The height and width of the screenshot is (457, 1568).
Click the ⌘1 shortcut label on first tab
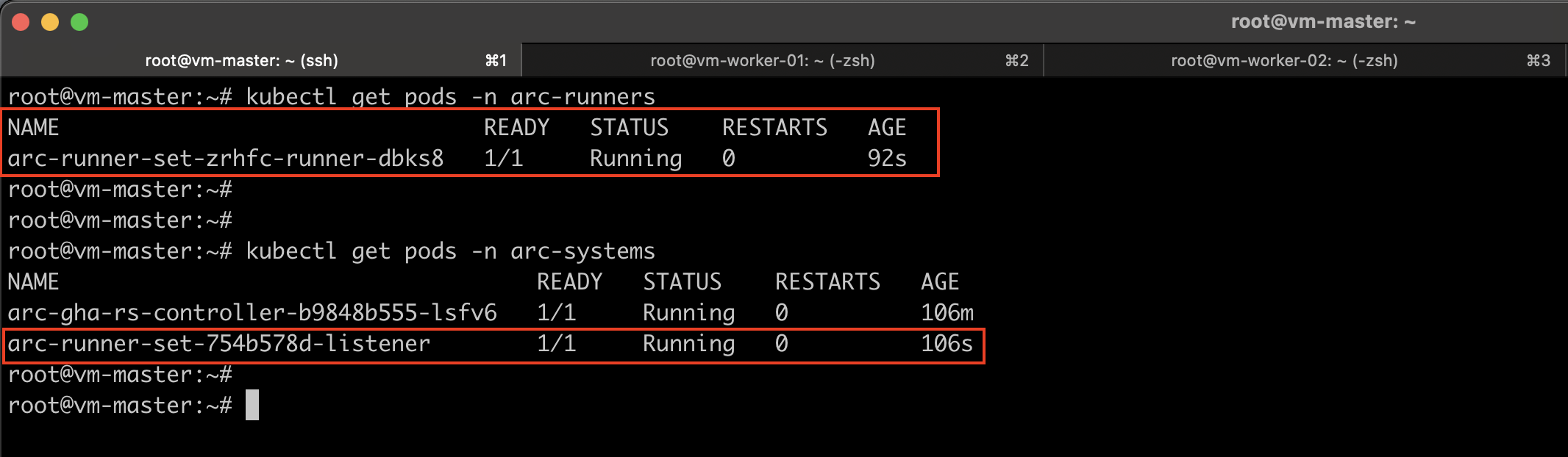(496, 60)
